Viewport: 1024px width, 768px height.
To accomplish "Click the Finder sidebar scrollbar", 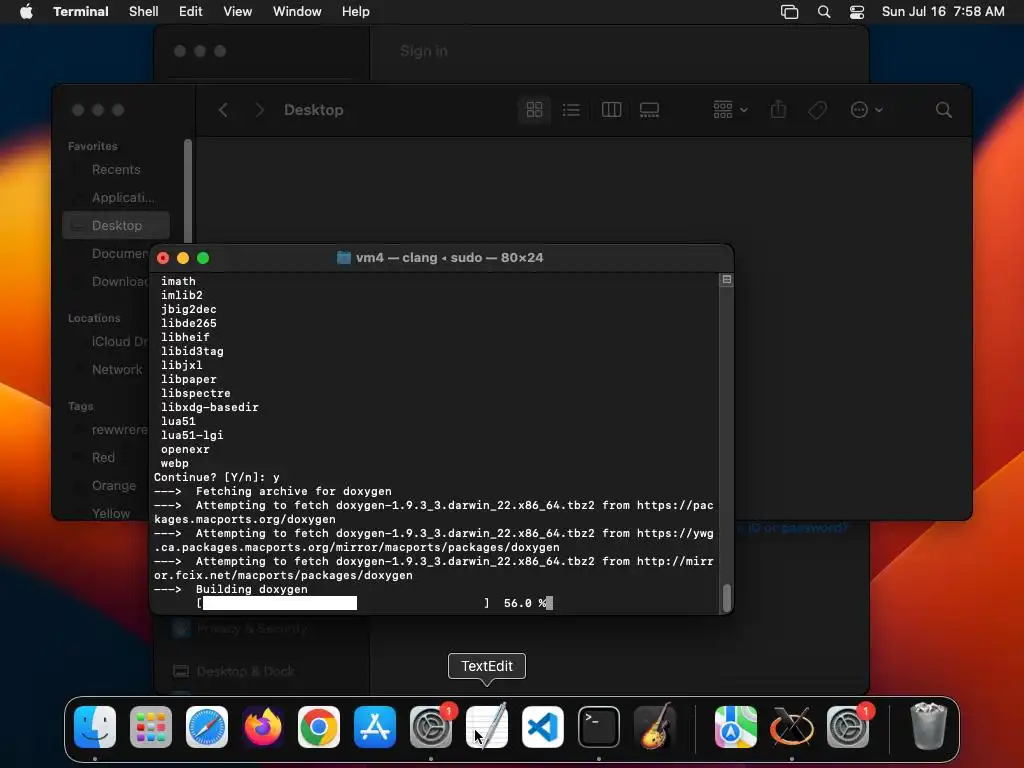I will click(x=188, y=191).
